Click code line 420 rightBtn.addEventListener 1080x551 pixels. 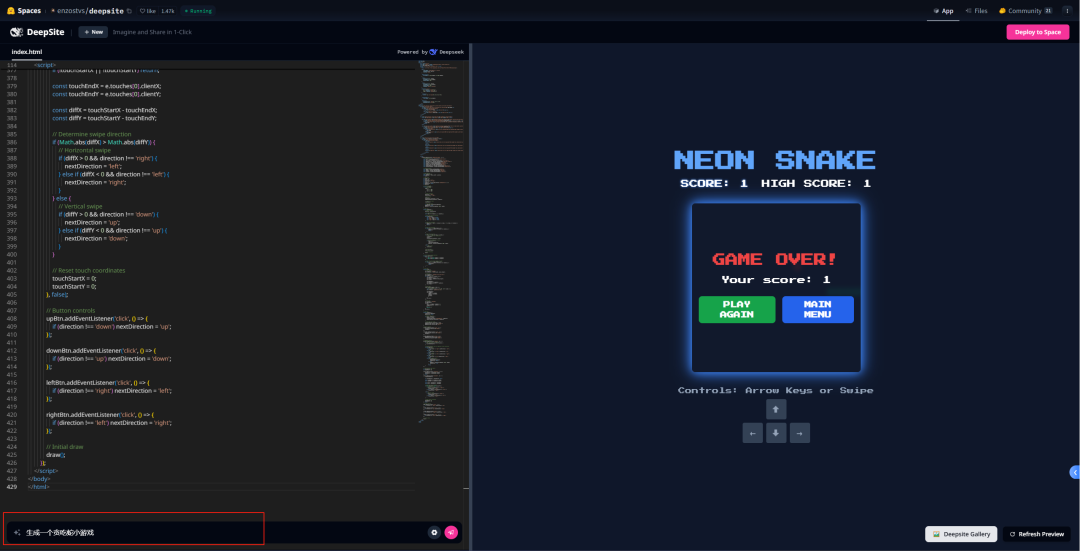(x=100, y=415)
